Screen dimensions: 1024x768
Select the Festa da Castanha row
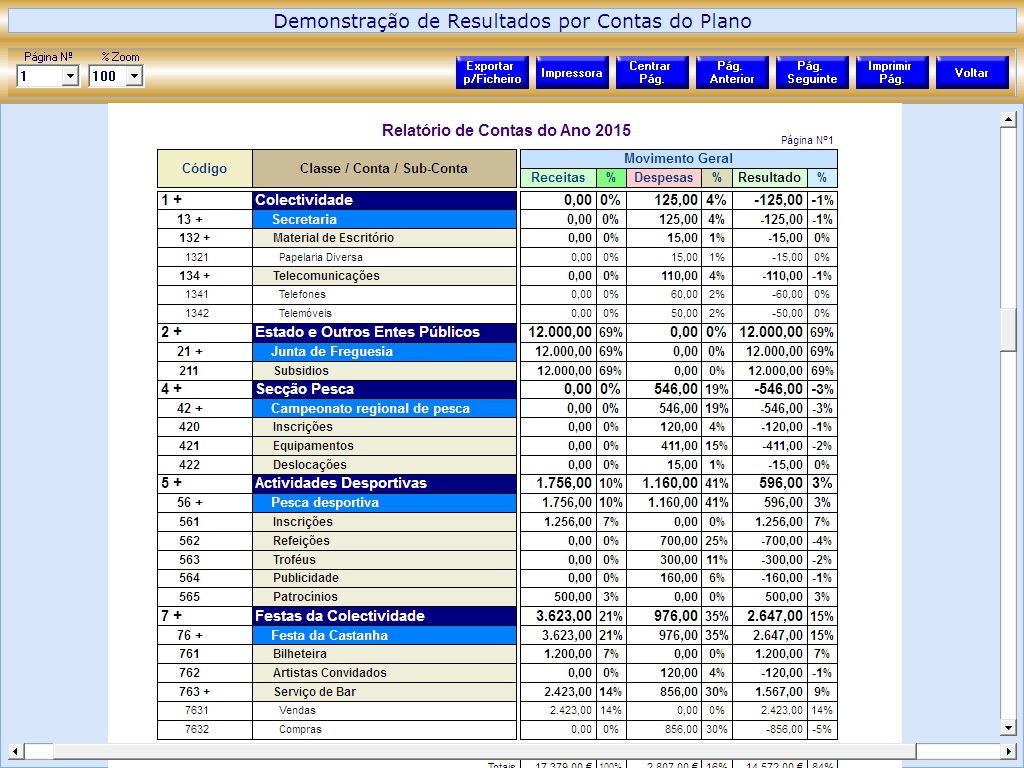(x=385, y=635)
